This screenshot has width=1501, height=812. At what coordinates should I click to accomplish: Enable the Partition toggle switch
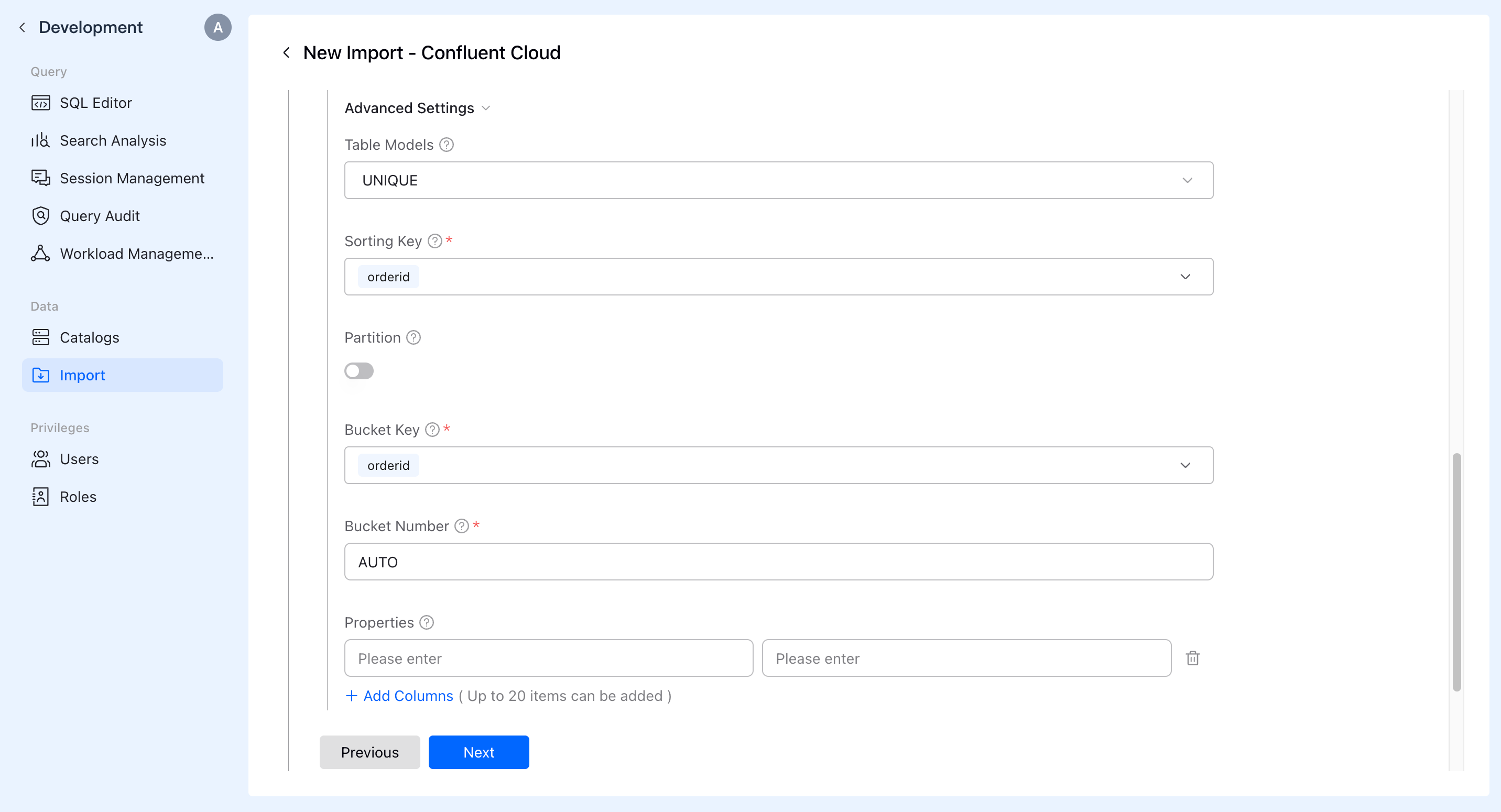point(358,371)
